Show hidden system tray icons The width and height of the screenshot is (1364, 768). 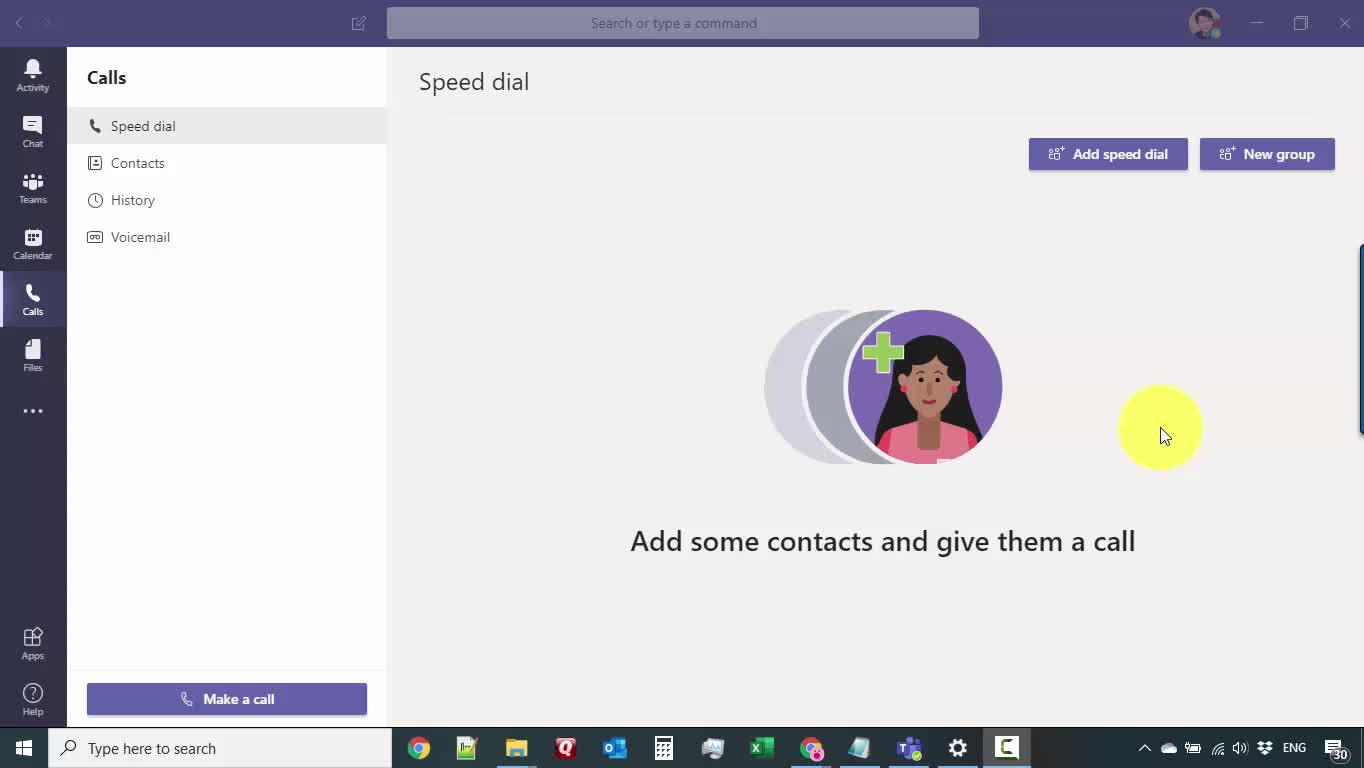[1144, 748]
